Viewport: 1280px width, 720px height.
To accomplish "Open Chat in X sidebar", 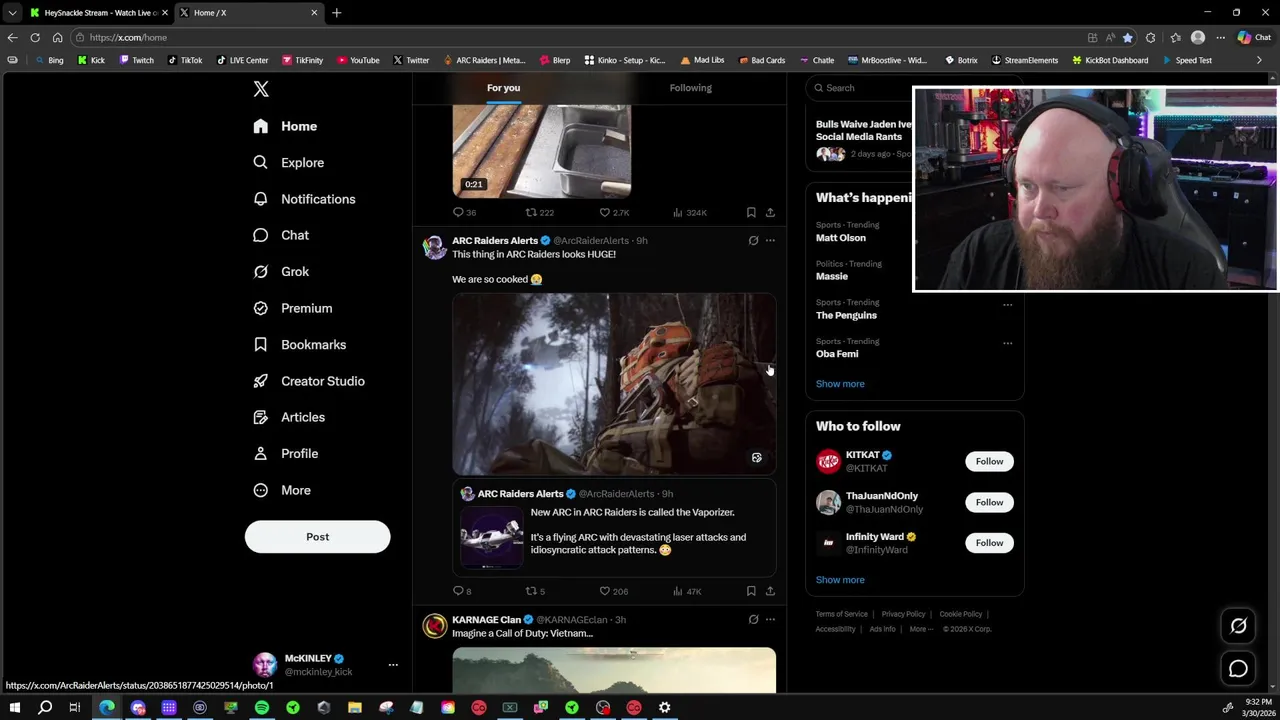I will tap(281, 235).
